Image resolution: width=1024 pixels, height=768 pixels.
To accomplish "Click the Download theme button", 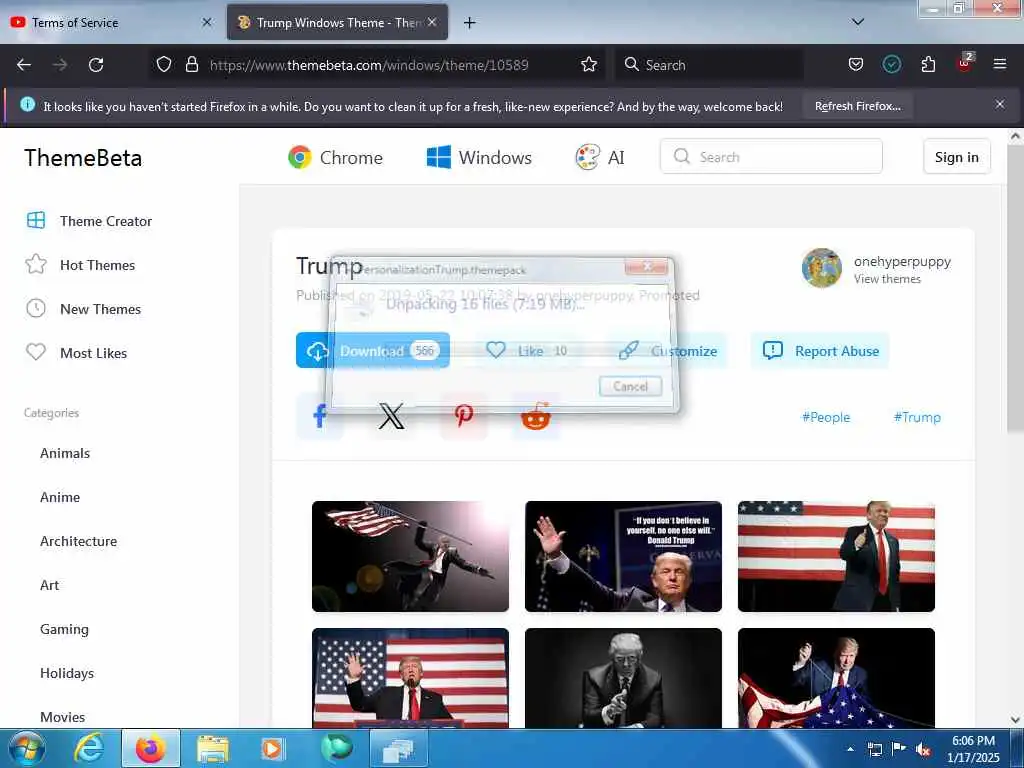I will coord(373,350).
